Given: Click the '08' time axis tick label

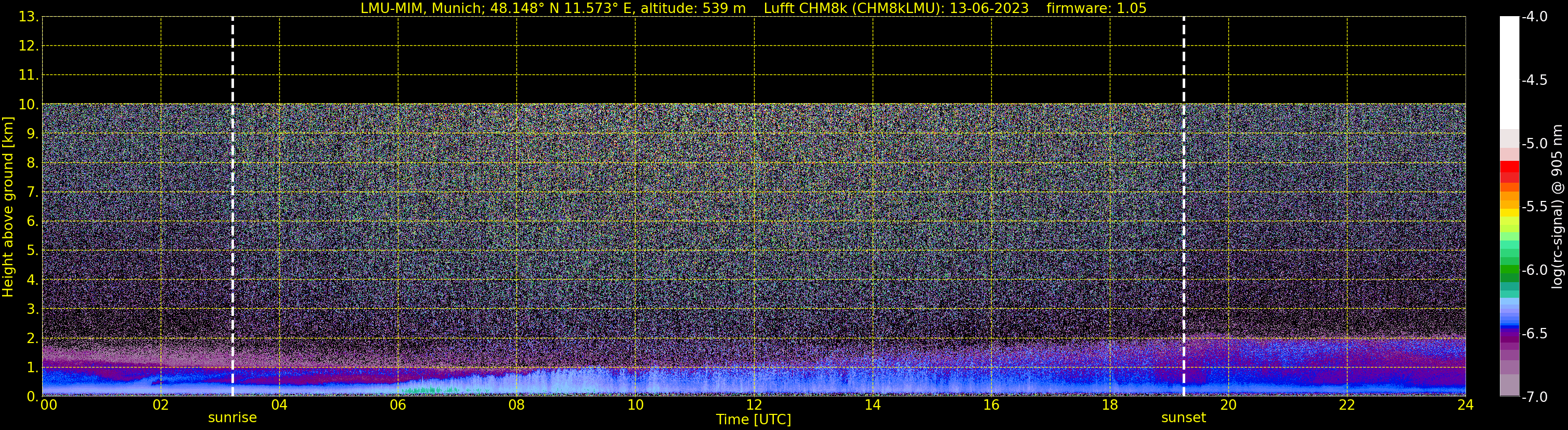Looking at the screenshot, I should [517, 405].
